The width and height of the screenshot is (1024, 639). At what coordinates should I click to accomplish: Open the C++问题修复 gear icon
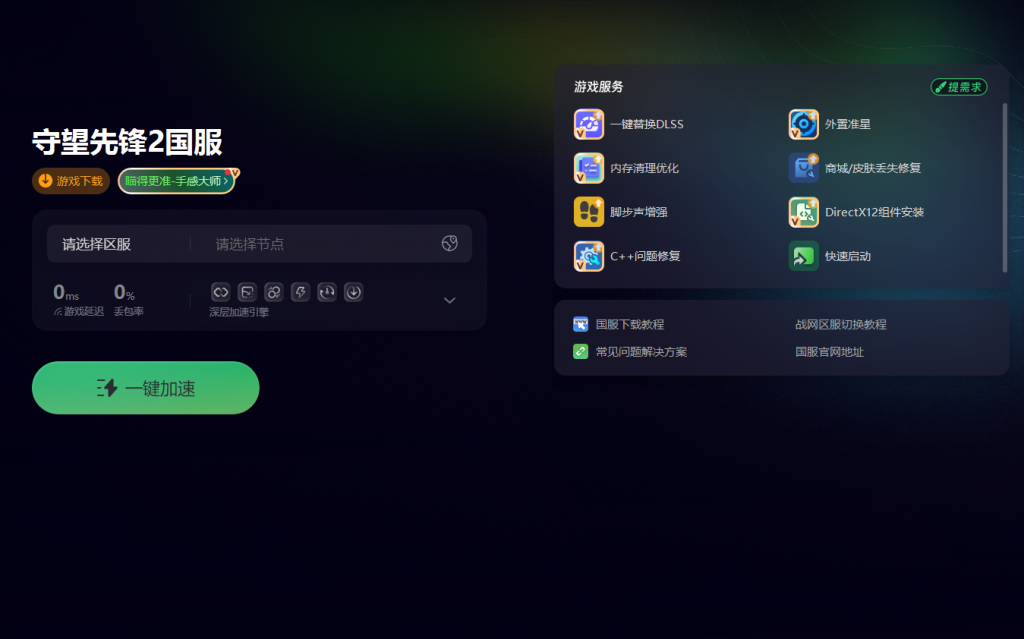[x=588, y=256]
